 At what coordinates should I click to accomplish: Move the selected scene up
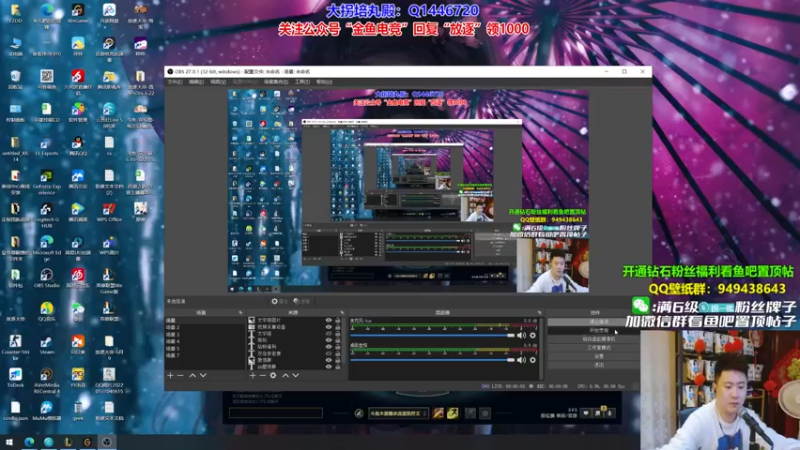tap(193, 376)
